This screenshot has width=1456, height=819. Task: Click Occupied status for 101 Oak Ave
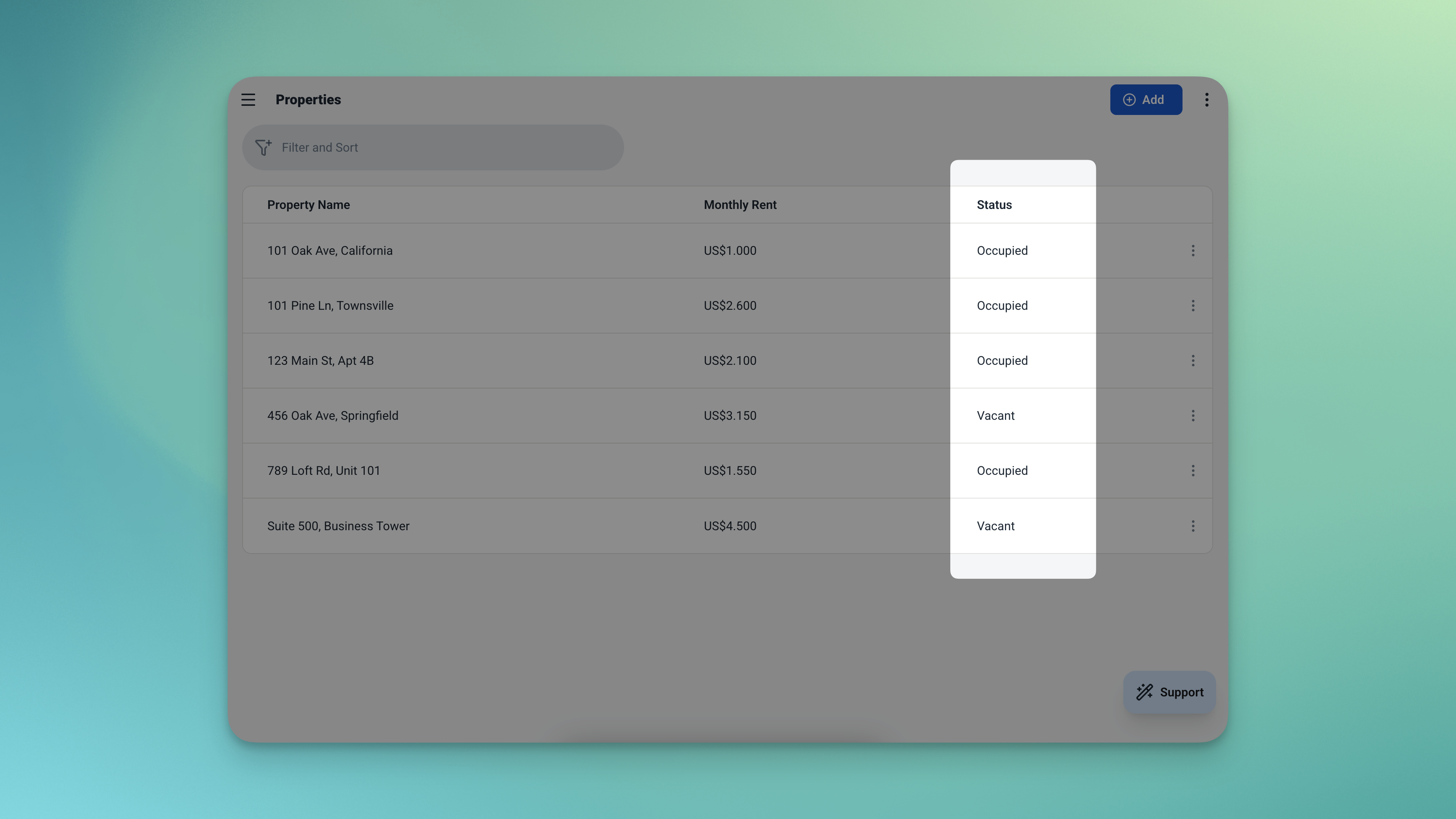(x=1002, y=250)
